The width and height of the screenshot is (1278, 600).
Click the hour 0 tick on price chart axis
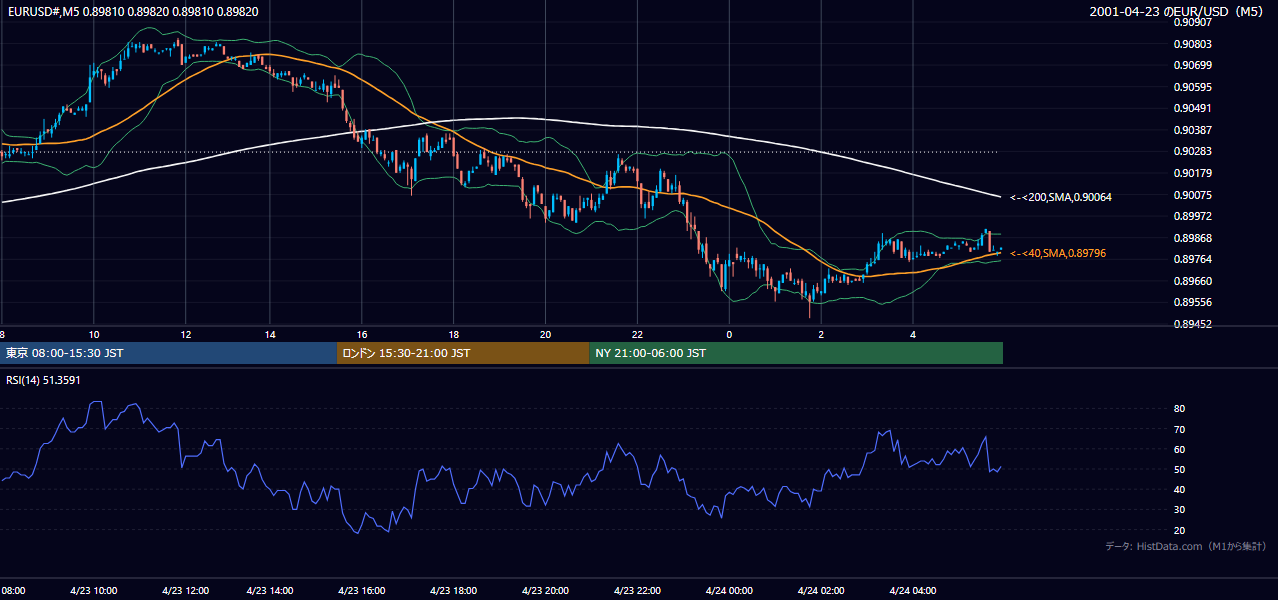pos(729,334)
